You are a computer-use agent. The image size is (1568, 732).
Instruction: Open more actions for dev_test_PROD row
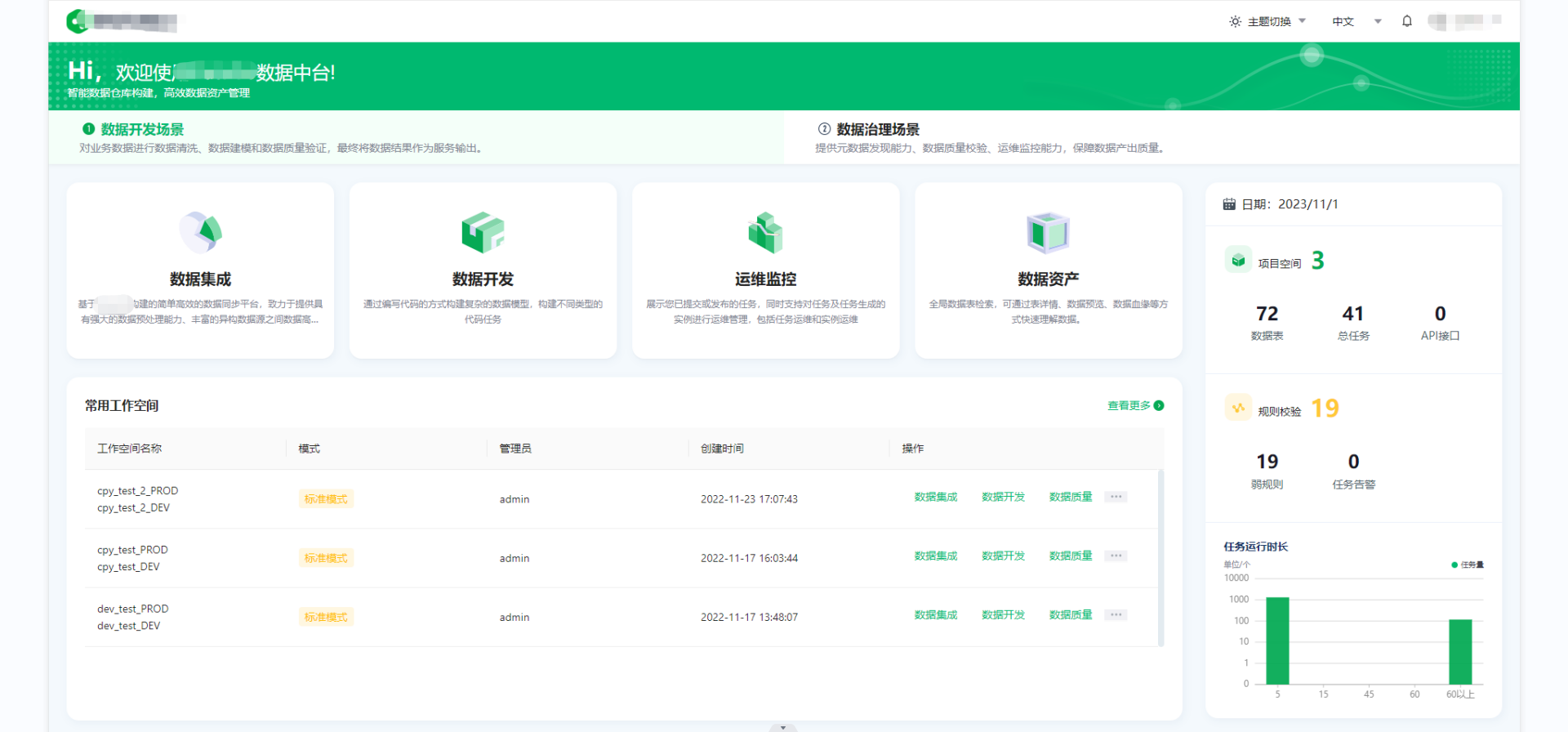1116,614
